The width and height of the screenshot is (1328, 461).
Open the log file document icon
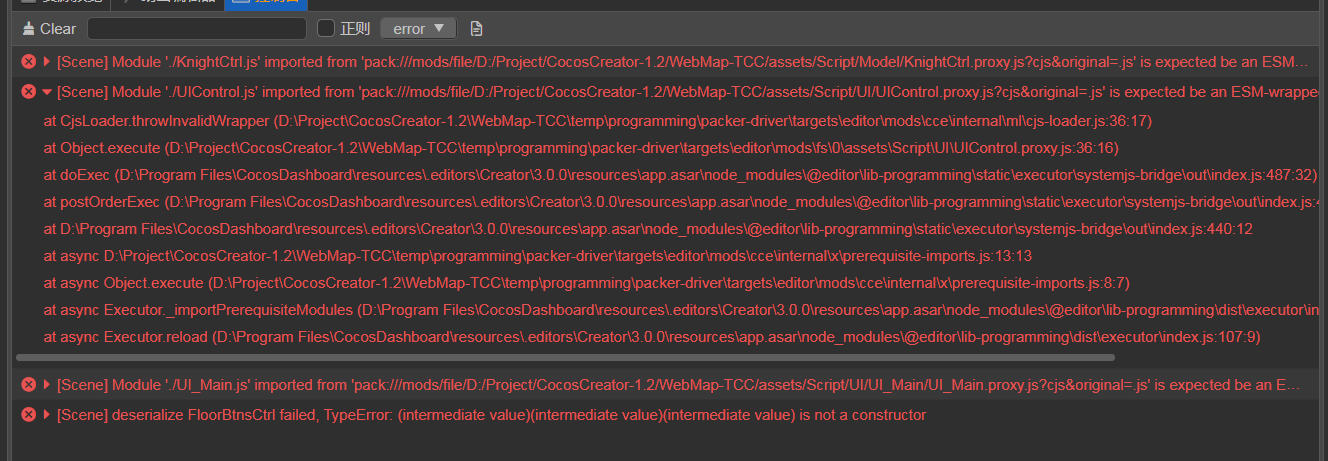tap(476, 29)
